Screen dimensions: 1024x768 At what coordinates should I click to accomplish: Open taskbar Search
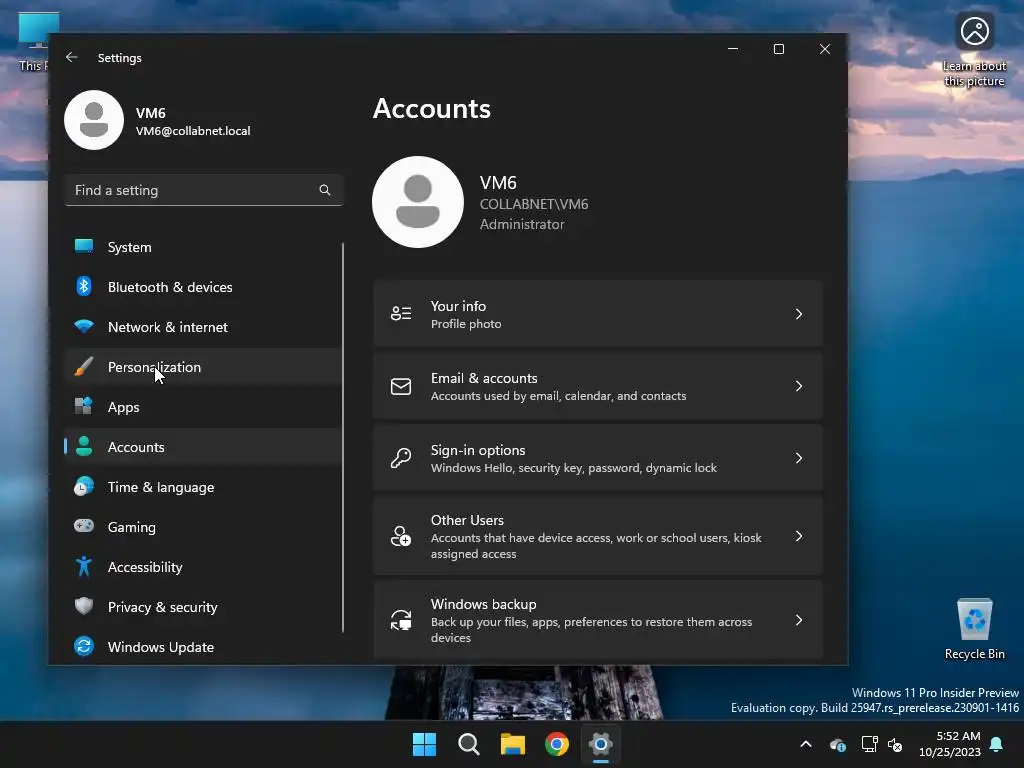tap(468, 744)
